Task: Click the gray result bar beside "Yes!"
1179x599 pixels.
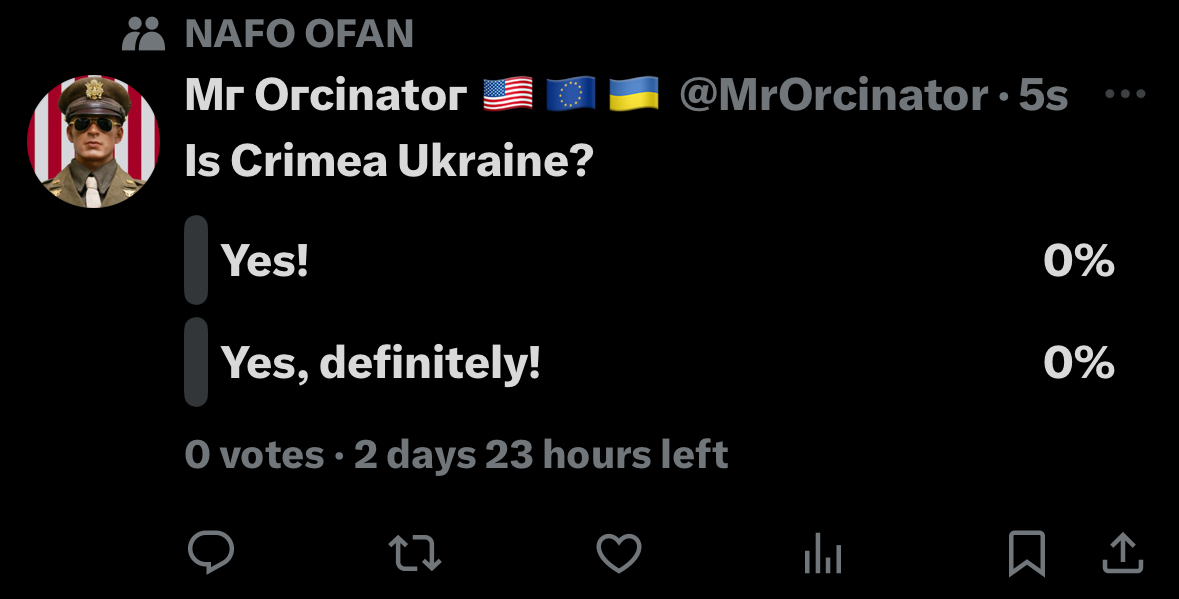Action: 196,260
